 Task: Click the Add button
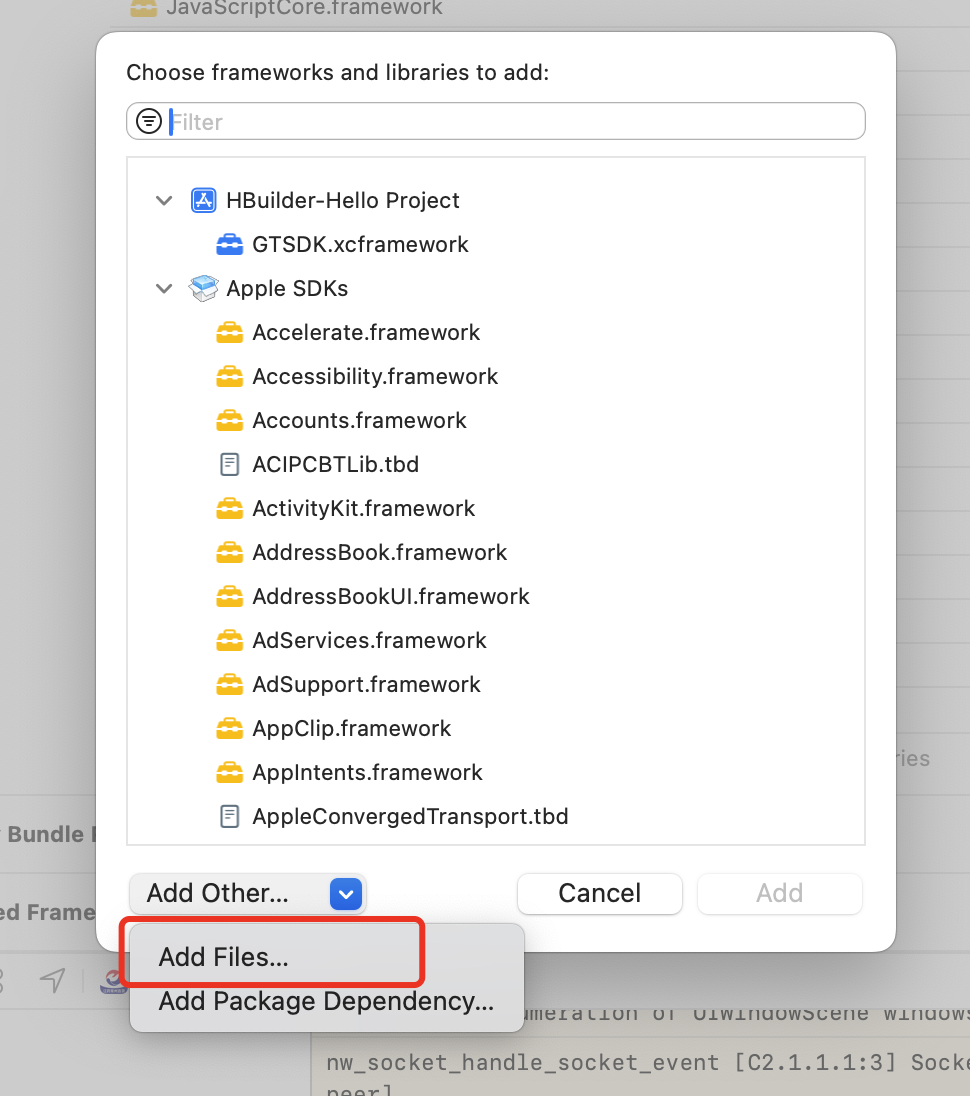click(x=779, y=893)
